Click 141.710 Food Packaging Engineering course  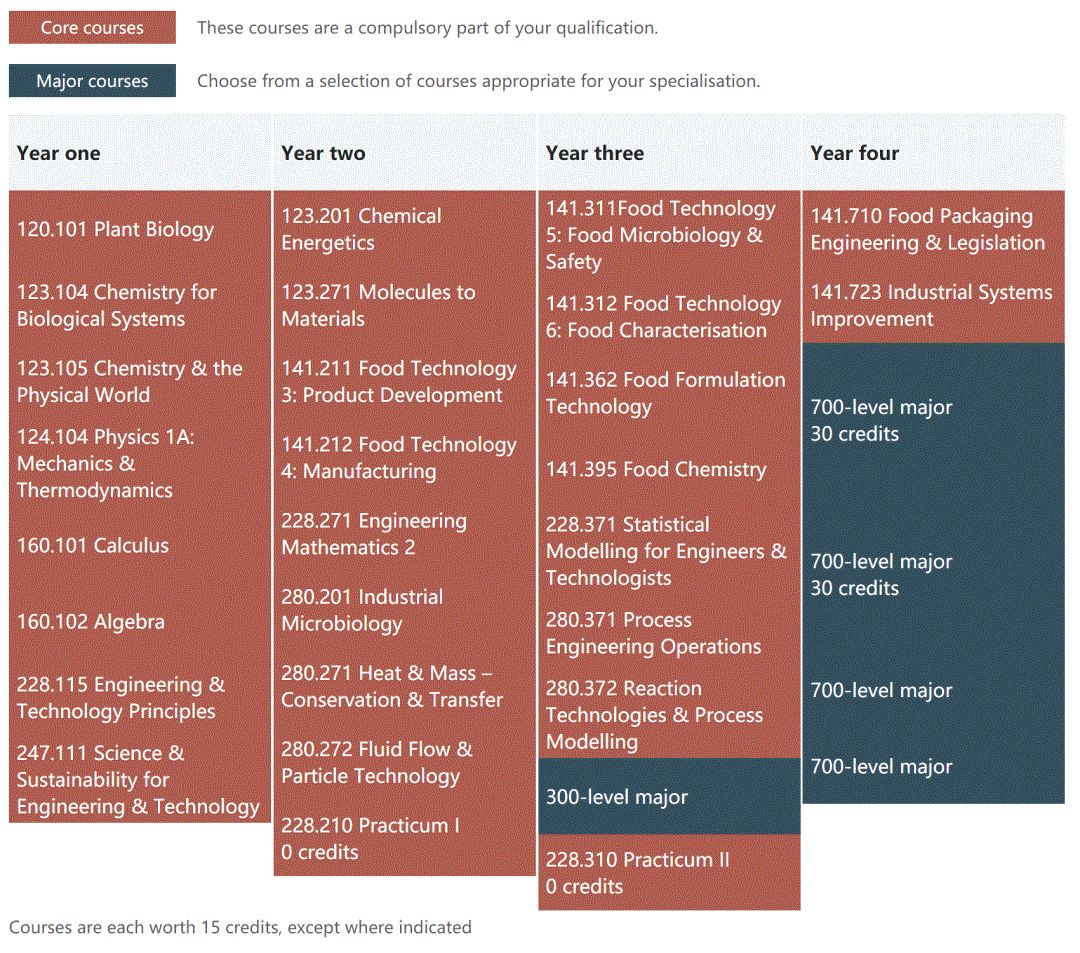(927, 229)
